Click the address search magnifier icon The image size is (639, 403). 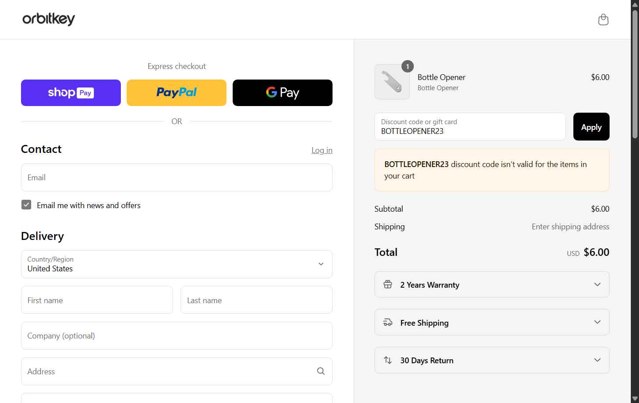pyautogui.click(x=321, y=371)
